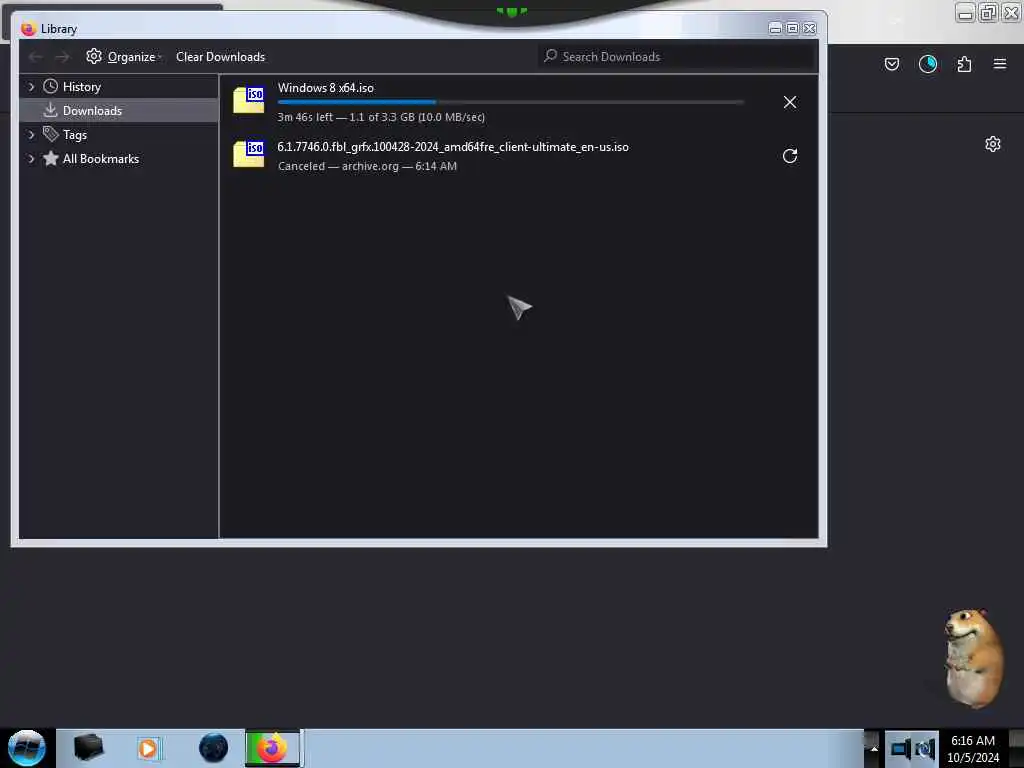Expand the Tags tree node

coord(31,135)
